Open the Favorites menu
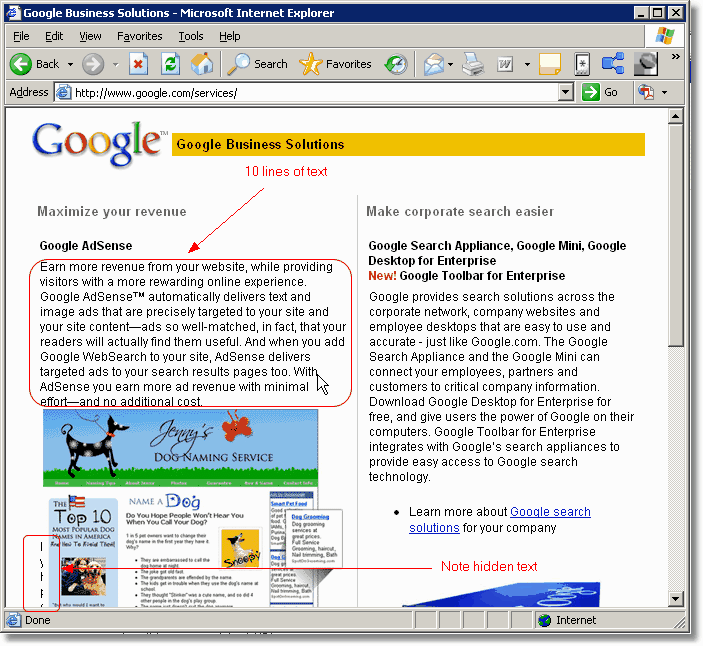 139,36
